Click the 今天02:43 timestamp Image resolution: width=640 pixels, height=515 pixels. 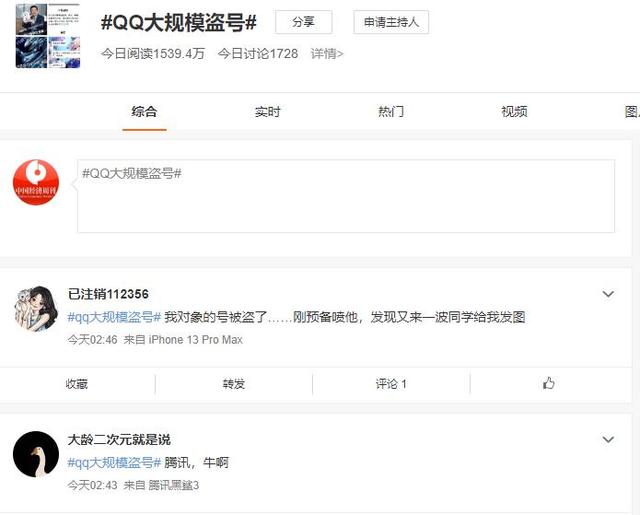tap(93, 485)
